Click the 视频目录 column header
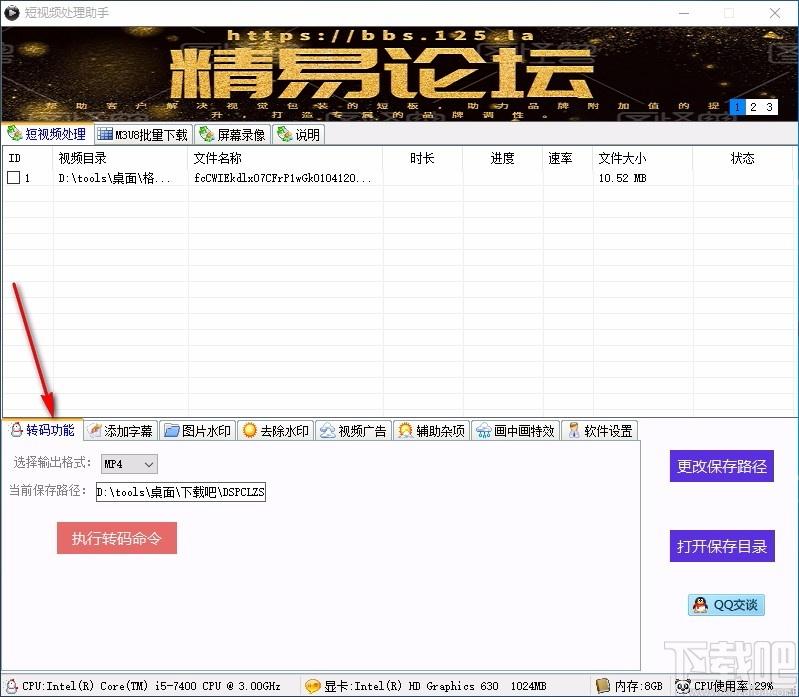The image size is (799, 697). [x=121, y=158]
